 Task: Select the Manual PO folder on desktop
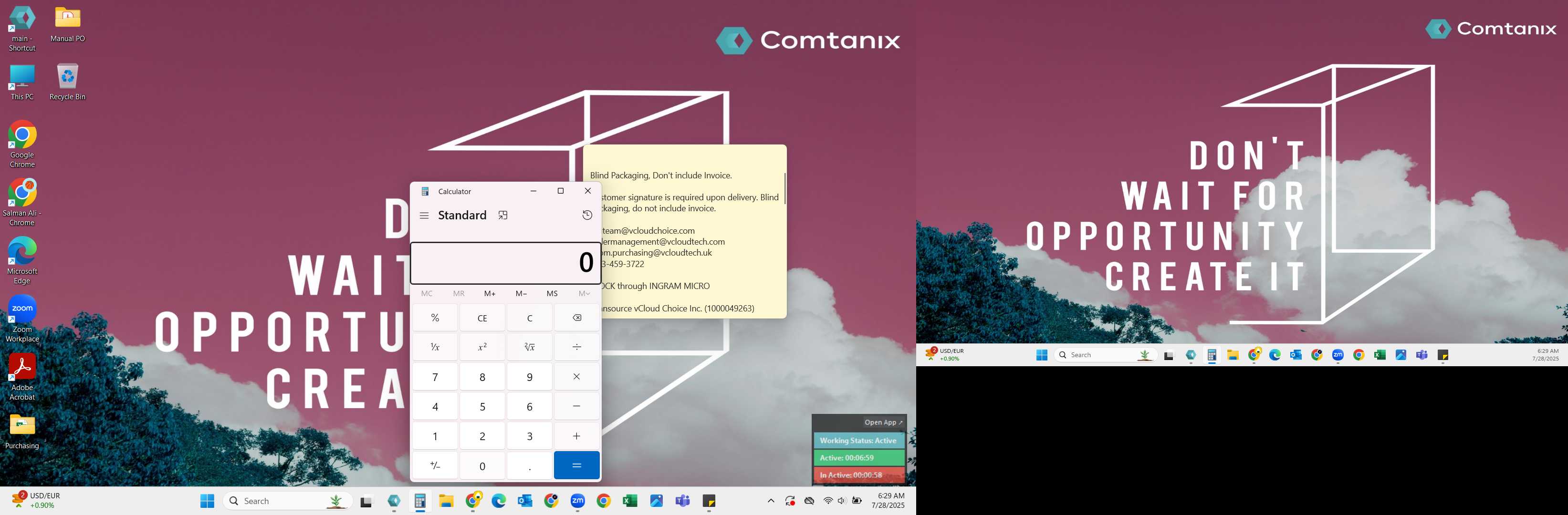click(x=68, y=24)
